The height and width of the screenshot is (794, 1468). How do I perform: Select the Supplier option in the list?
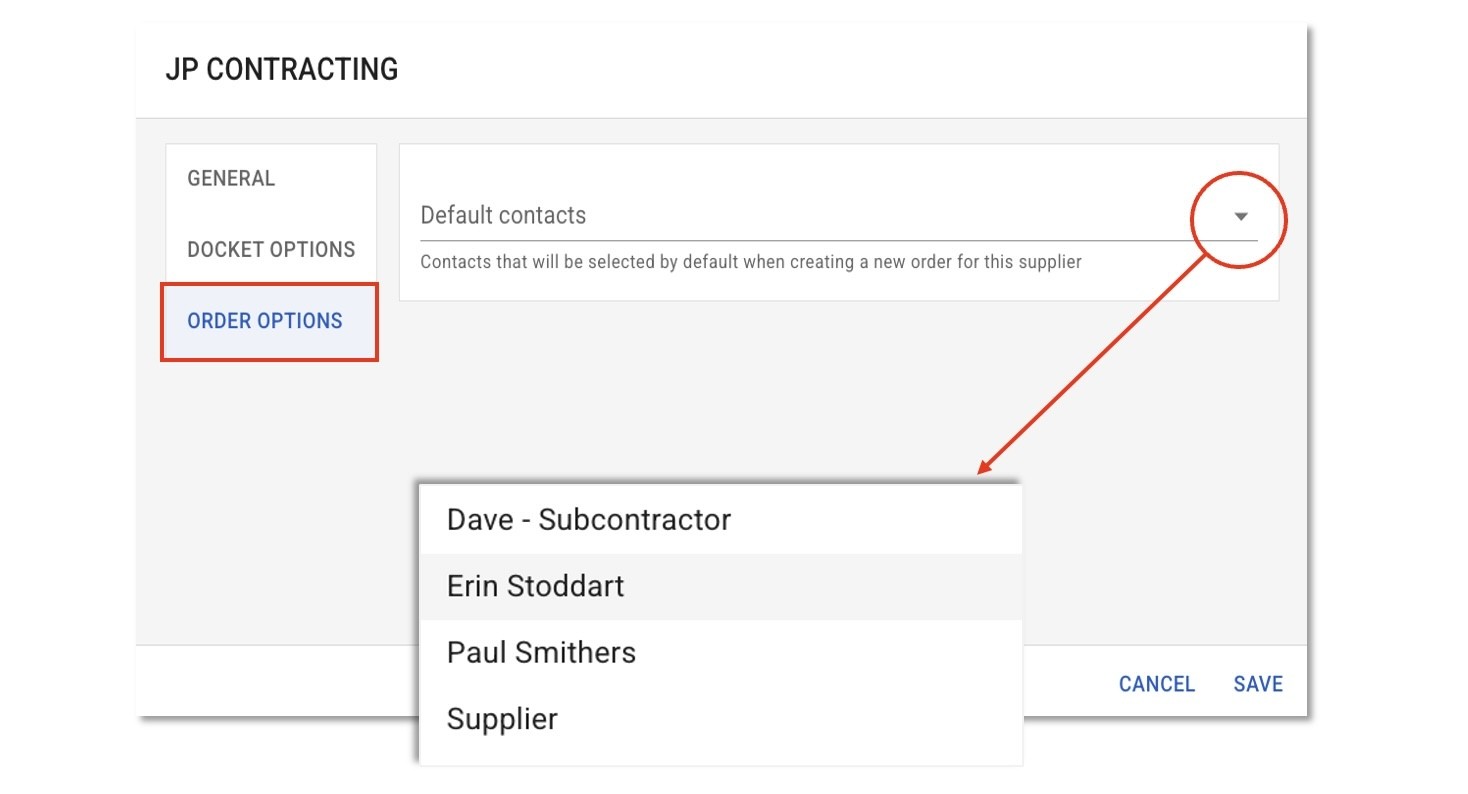(x=502, y=719)
